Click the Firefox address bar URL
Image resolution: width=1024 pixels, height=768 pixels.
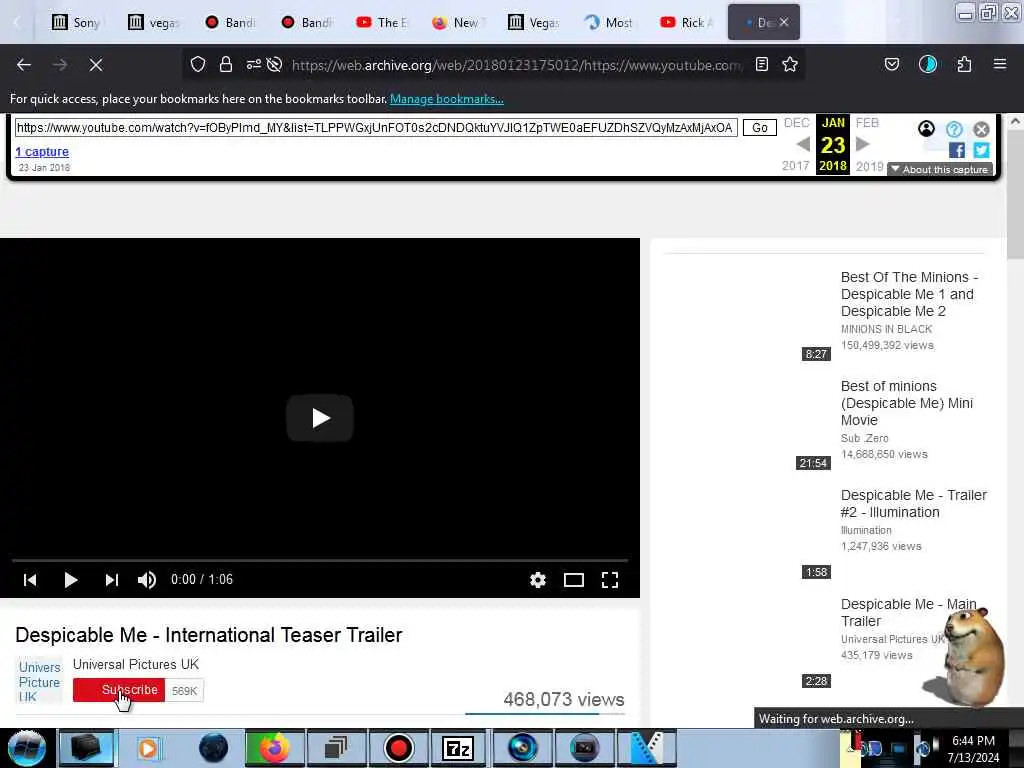[516, 65]
